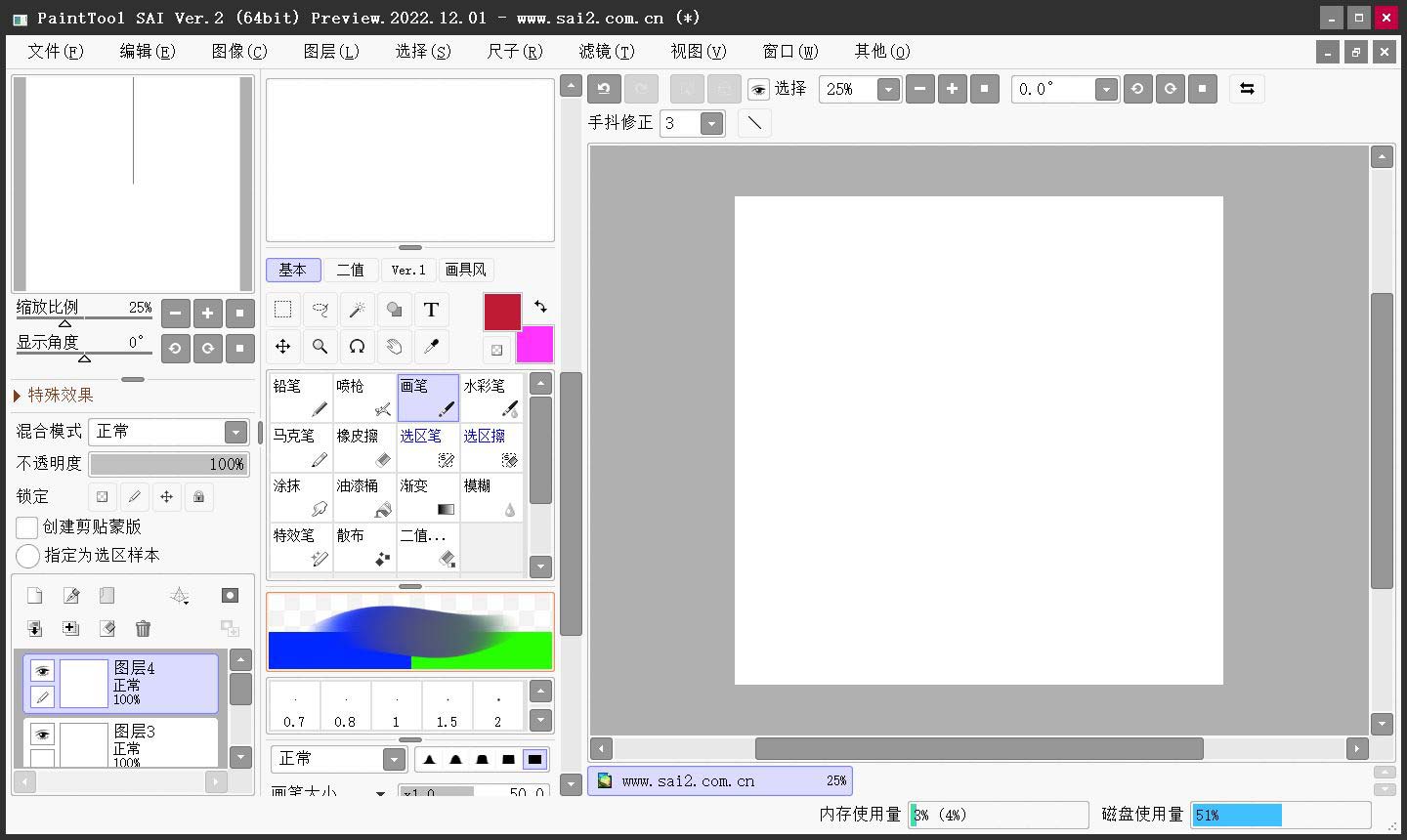This screenshot has width=1407, height=840.
Task: Click the red foreground color swatch
Action: 502,313
